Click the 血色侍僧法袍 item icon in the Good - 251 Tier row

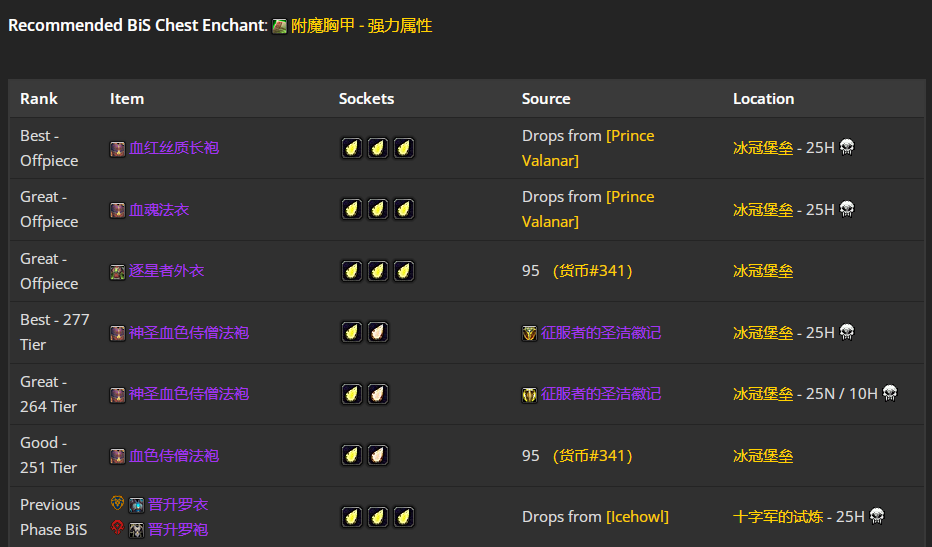118,457
